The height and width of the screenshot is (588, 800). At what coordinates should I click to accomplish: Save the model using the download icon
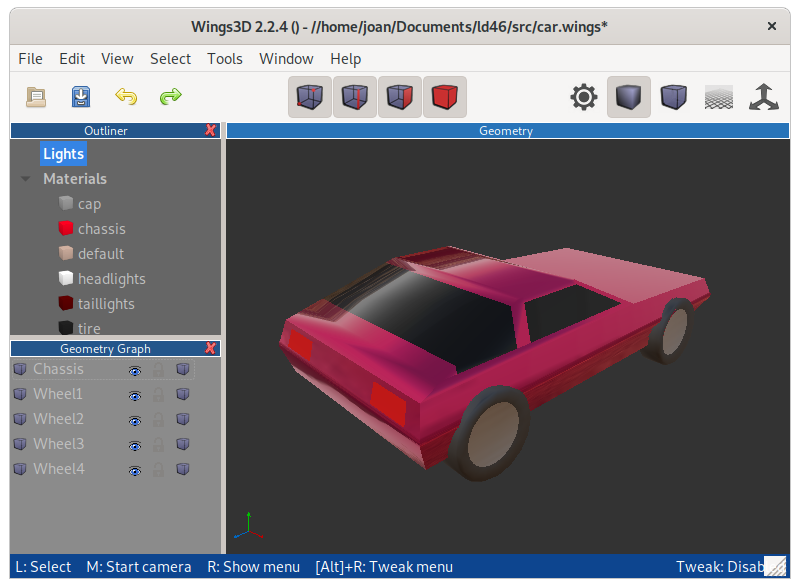point(81,96)
